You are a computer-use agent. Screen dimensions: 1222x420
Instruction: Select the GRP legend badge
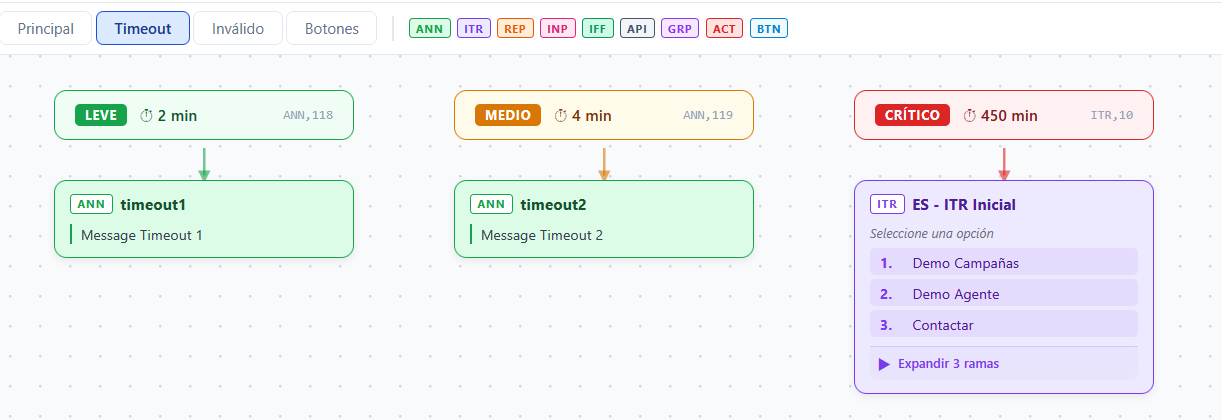pos(680,29)
